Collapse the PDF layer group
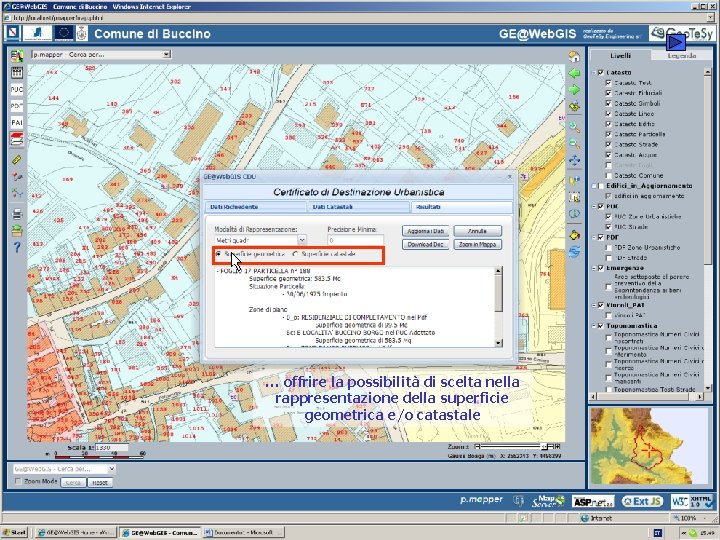 click(594, 237)
